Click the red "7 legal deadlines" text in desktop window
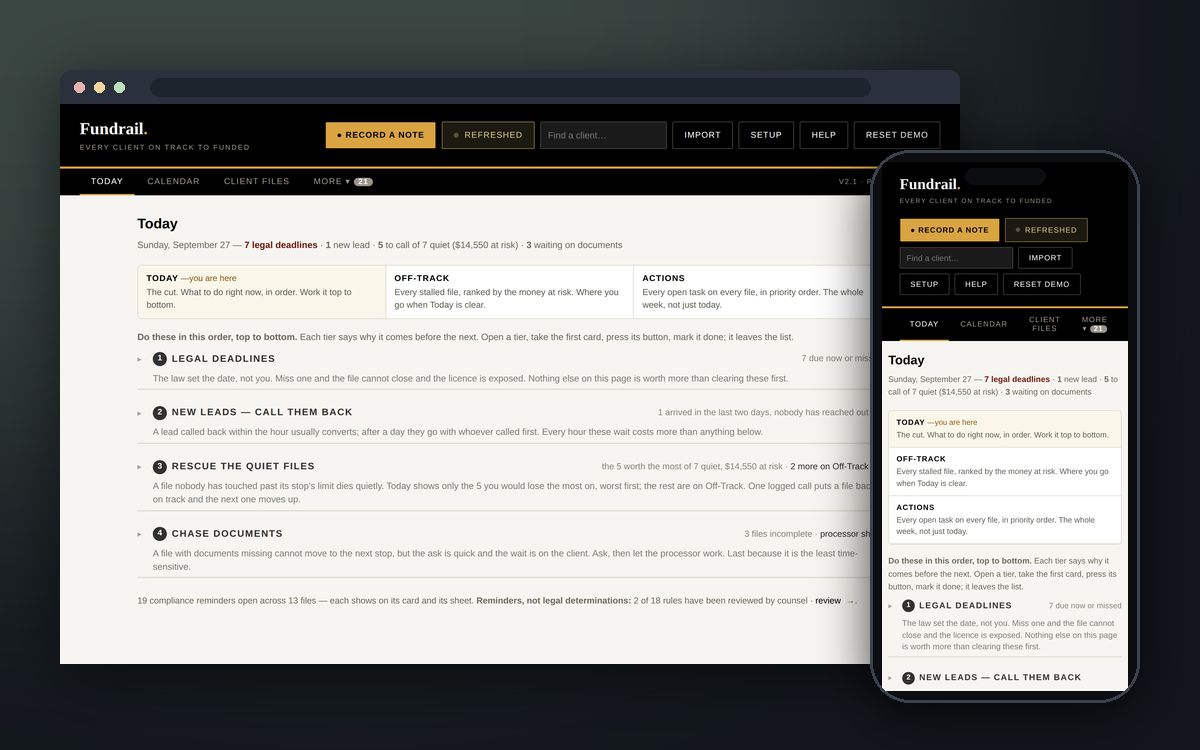 pyautogui.click(x=281, y=245)
